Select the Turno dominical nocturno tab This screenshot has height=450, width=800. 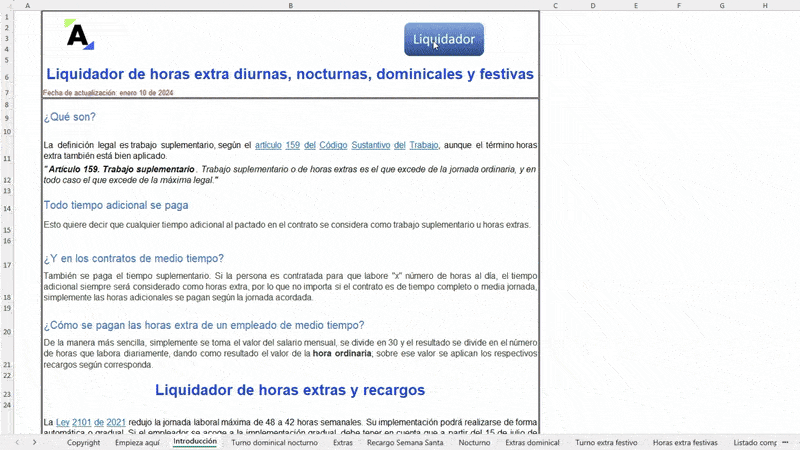[x=274, y=442]
